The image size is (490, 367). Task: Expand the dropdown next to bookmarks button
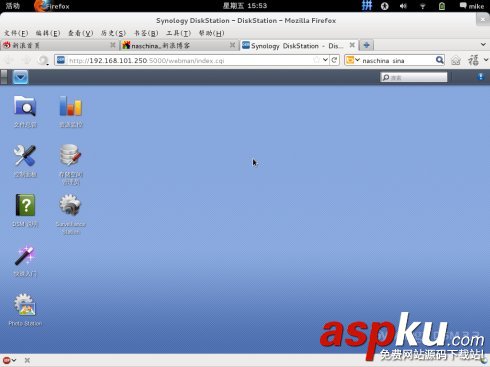(485, 60)
